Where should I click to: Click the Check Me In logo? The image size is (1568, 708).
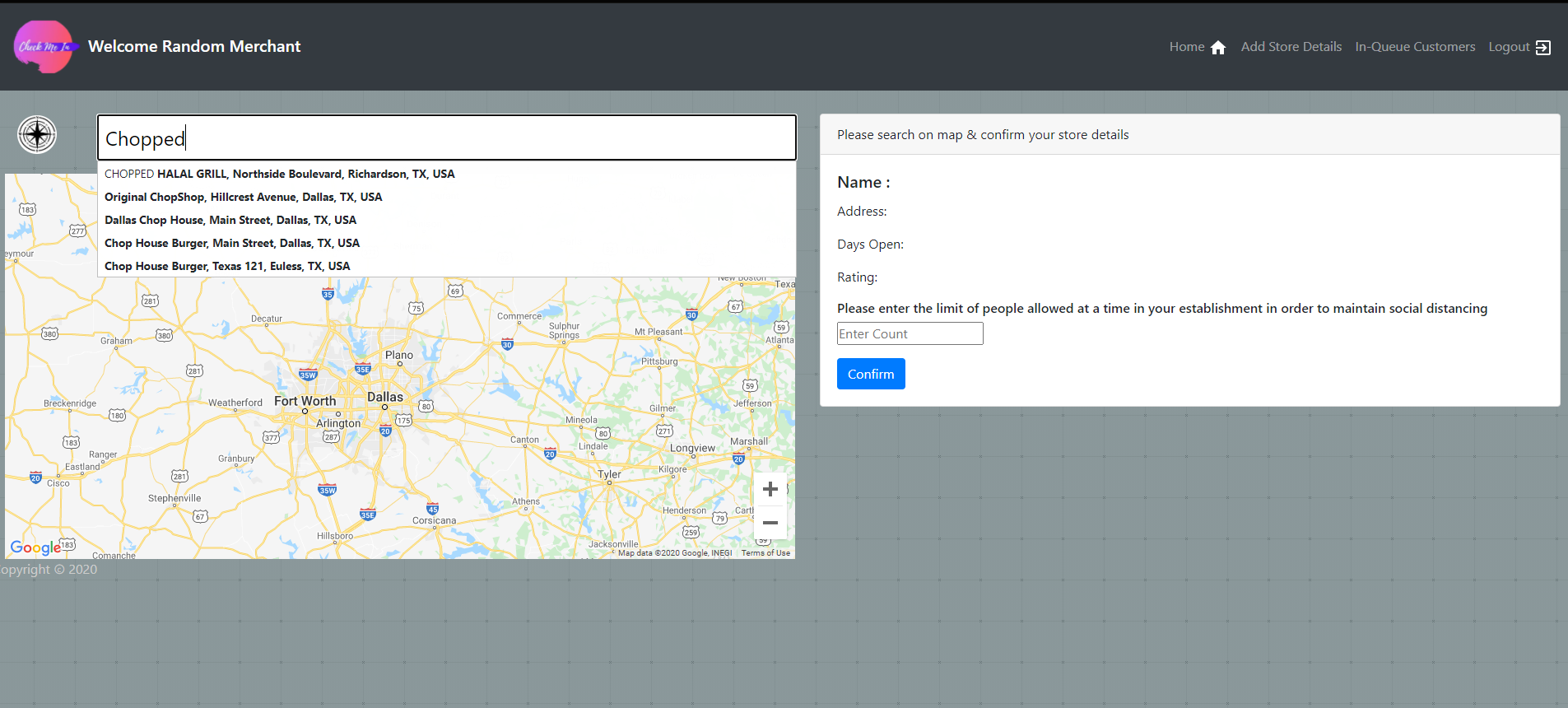[44, 47]
